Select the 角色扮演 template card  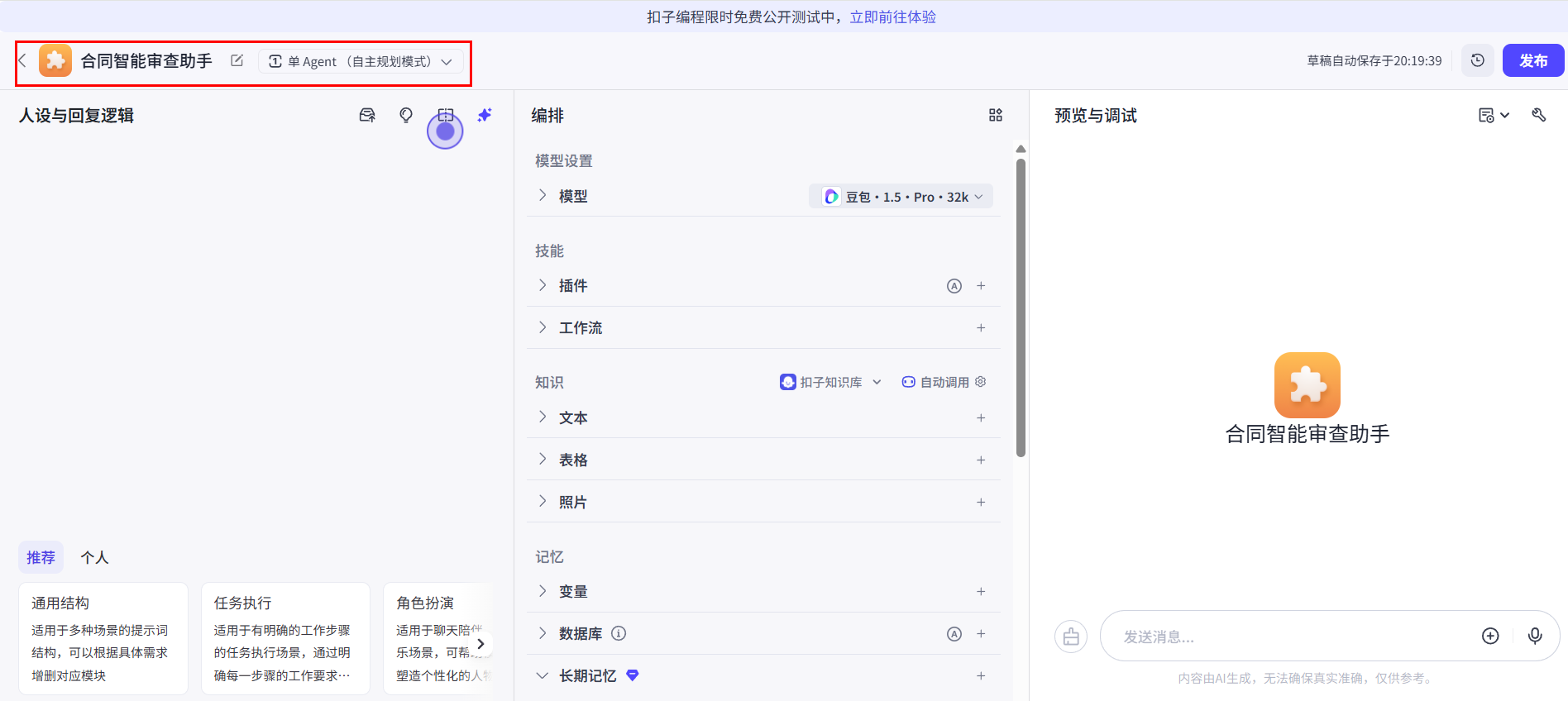[x=438, y=638]
